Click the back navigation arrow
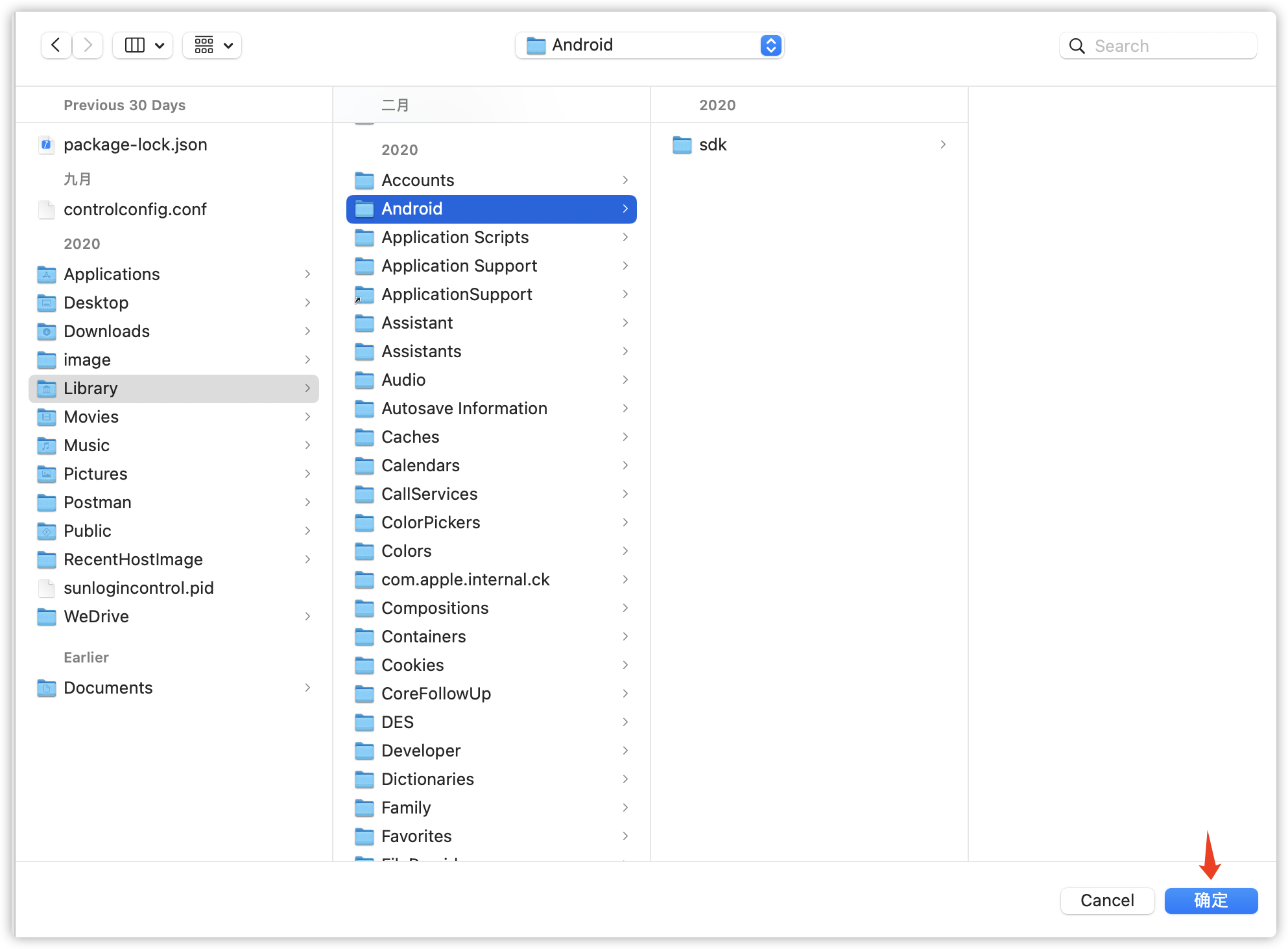 point(56,45)
